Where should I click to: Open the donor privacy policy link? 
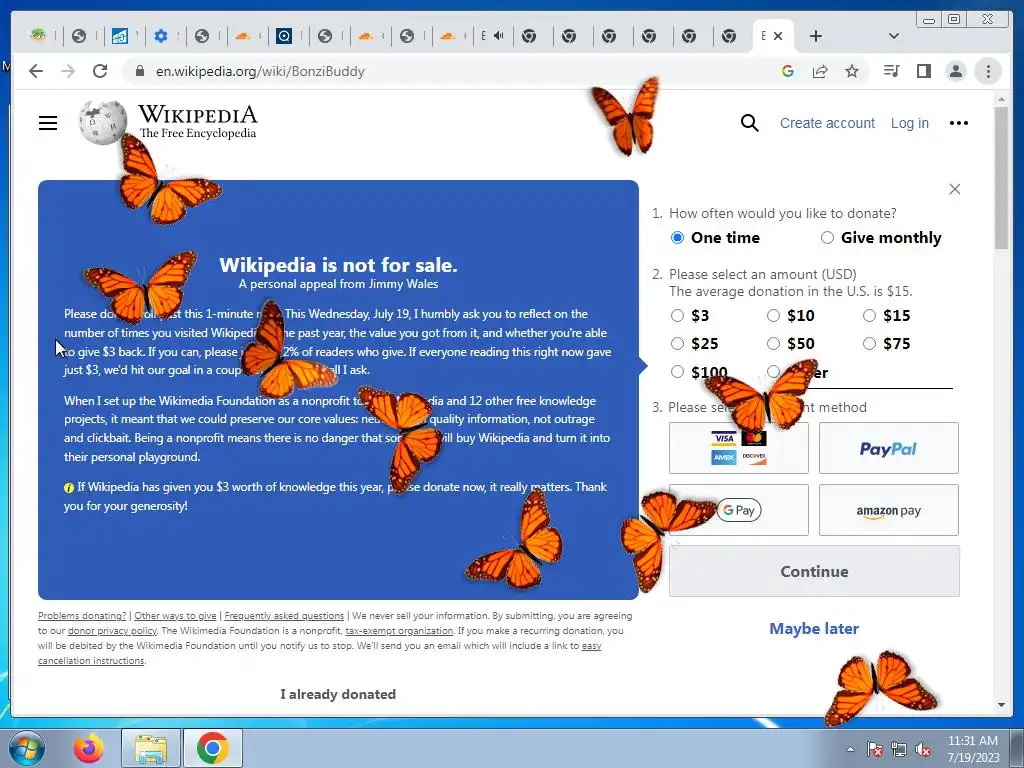112,631
